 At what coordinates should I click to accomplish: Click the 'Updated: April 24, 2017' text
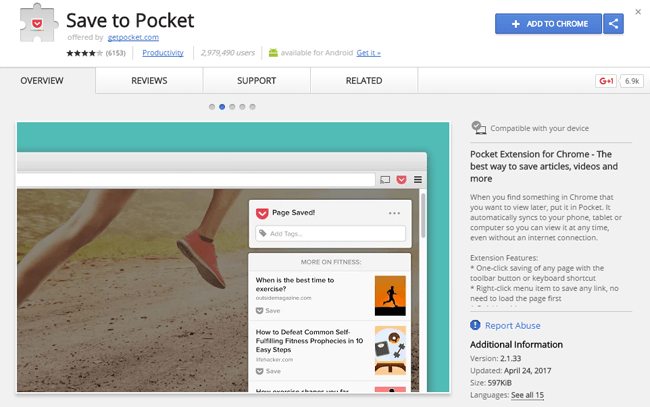pos(511,371)
